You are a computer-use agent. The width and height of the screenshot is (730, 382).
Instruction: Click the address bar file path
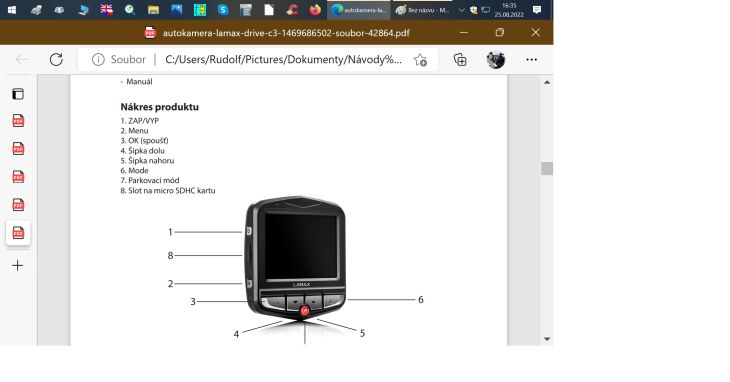point(283,60)
